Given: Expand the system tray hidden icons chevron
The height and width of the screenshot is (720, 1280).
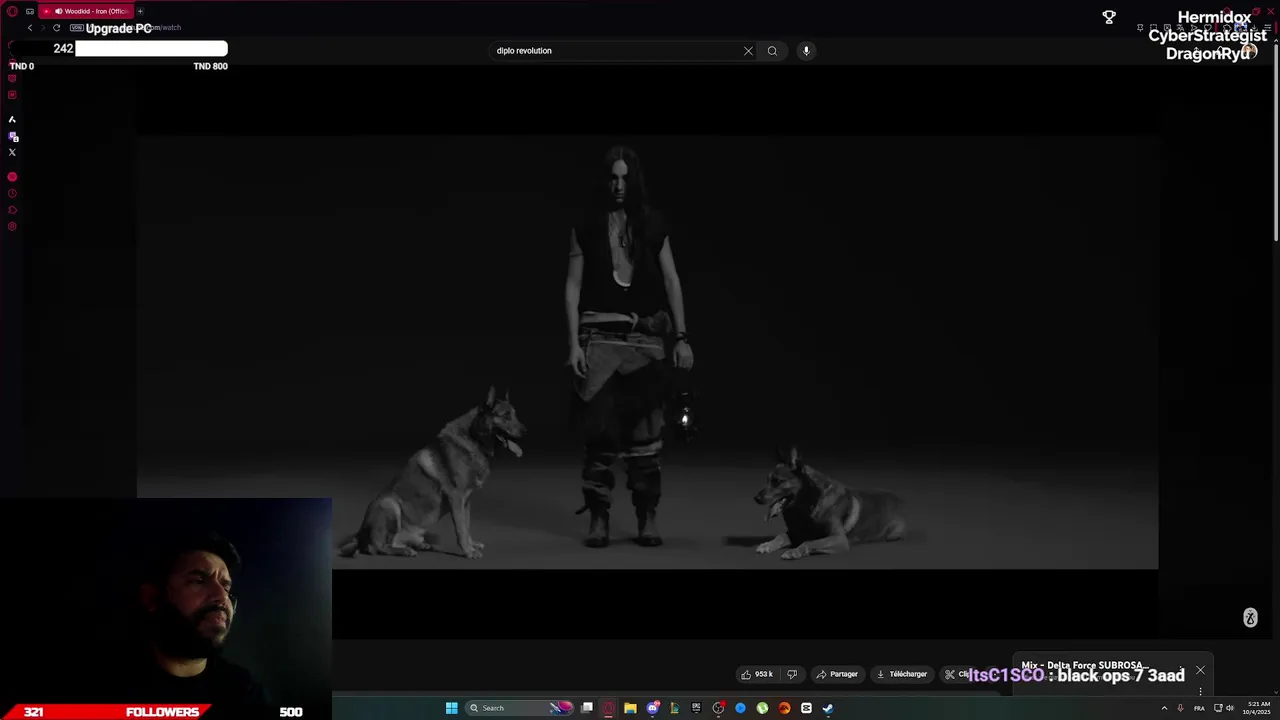Looking at the screenshot, I should pos(1164,708).
